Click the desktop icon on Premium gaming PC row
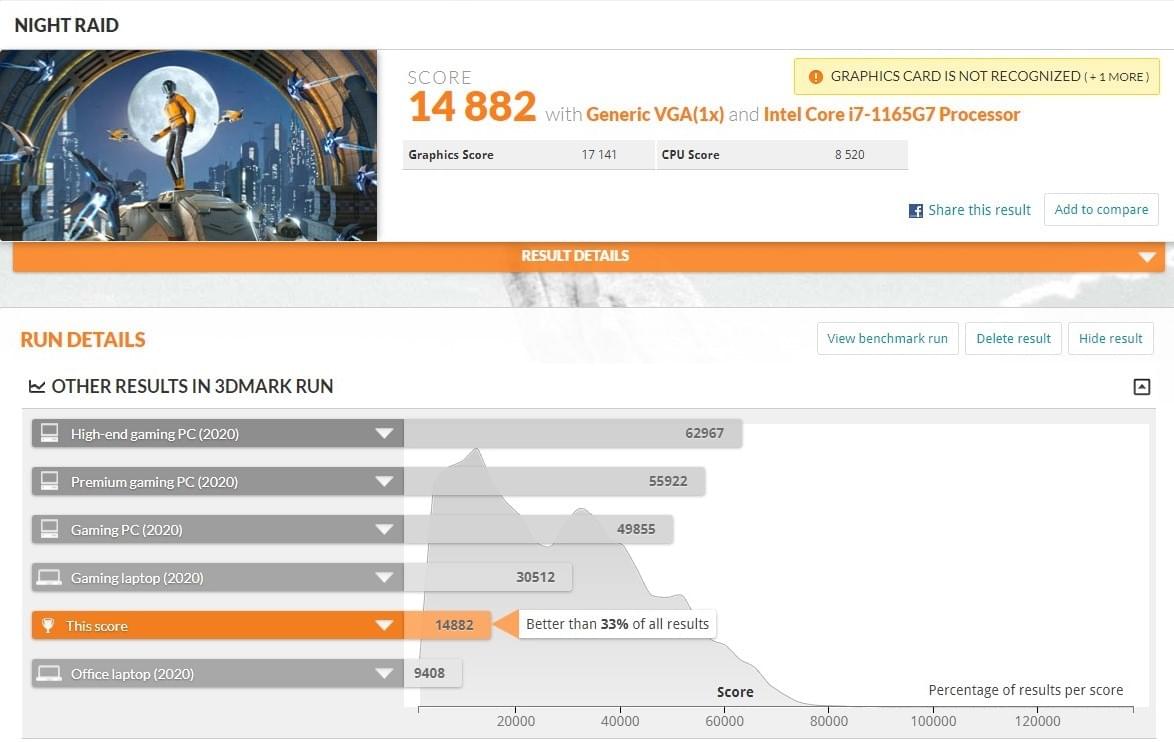Viewport: 1174px width, 742px height. pyautogui.click(x=49, y=481)
